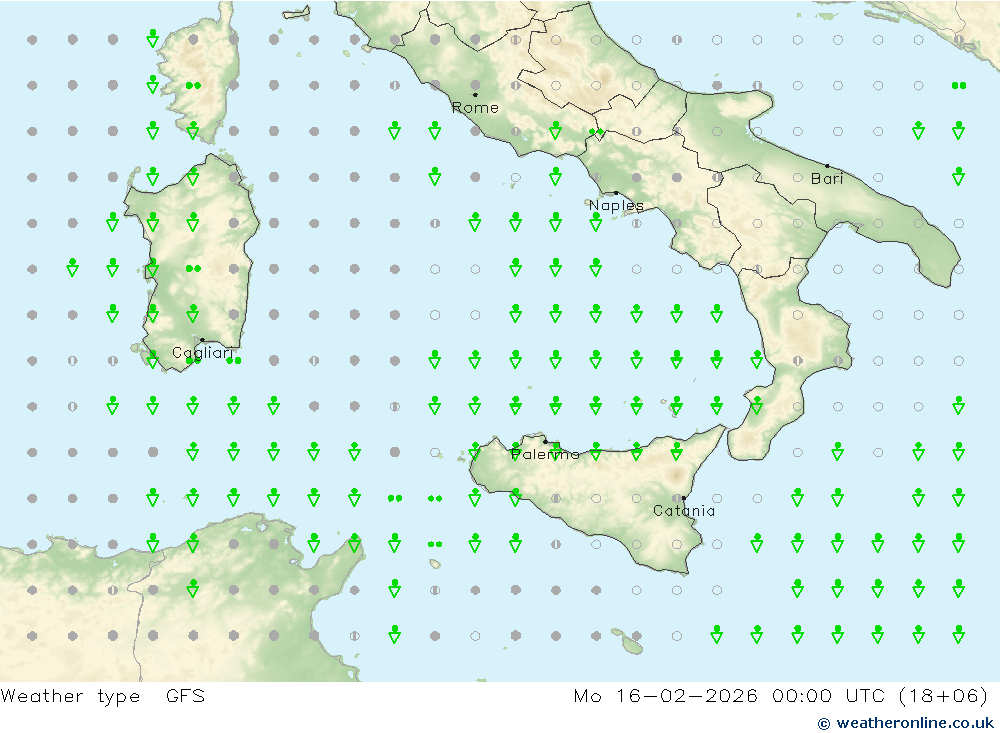Click the Catania city label
The width and height of the screenshot is (1000, 733).
684,510
